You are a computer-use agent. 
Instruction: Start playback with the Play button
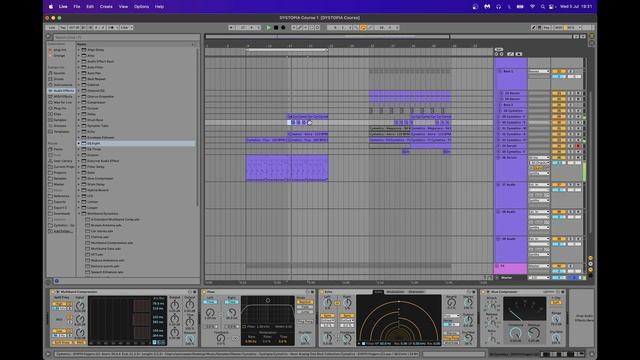(268, 28)
